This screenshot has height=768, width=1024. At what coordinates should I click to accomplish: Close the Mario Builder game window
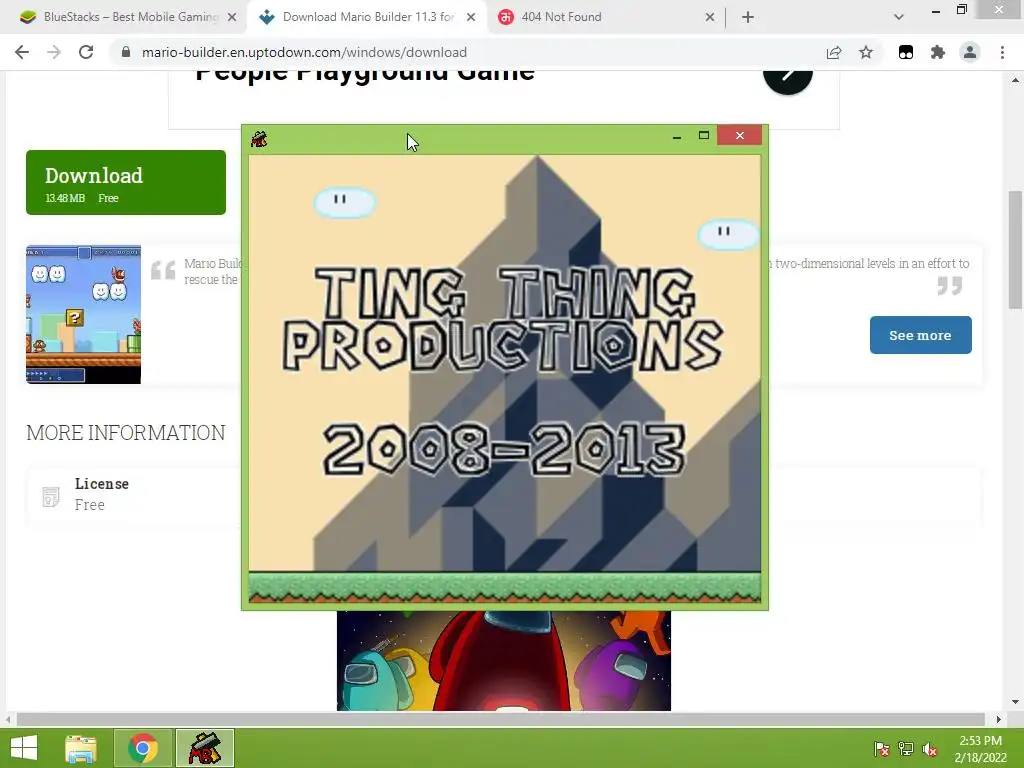tap(739, 135)
